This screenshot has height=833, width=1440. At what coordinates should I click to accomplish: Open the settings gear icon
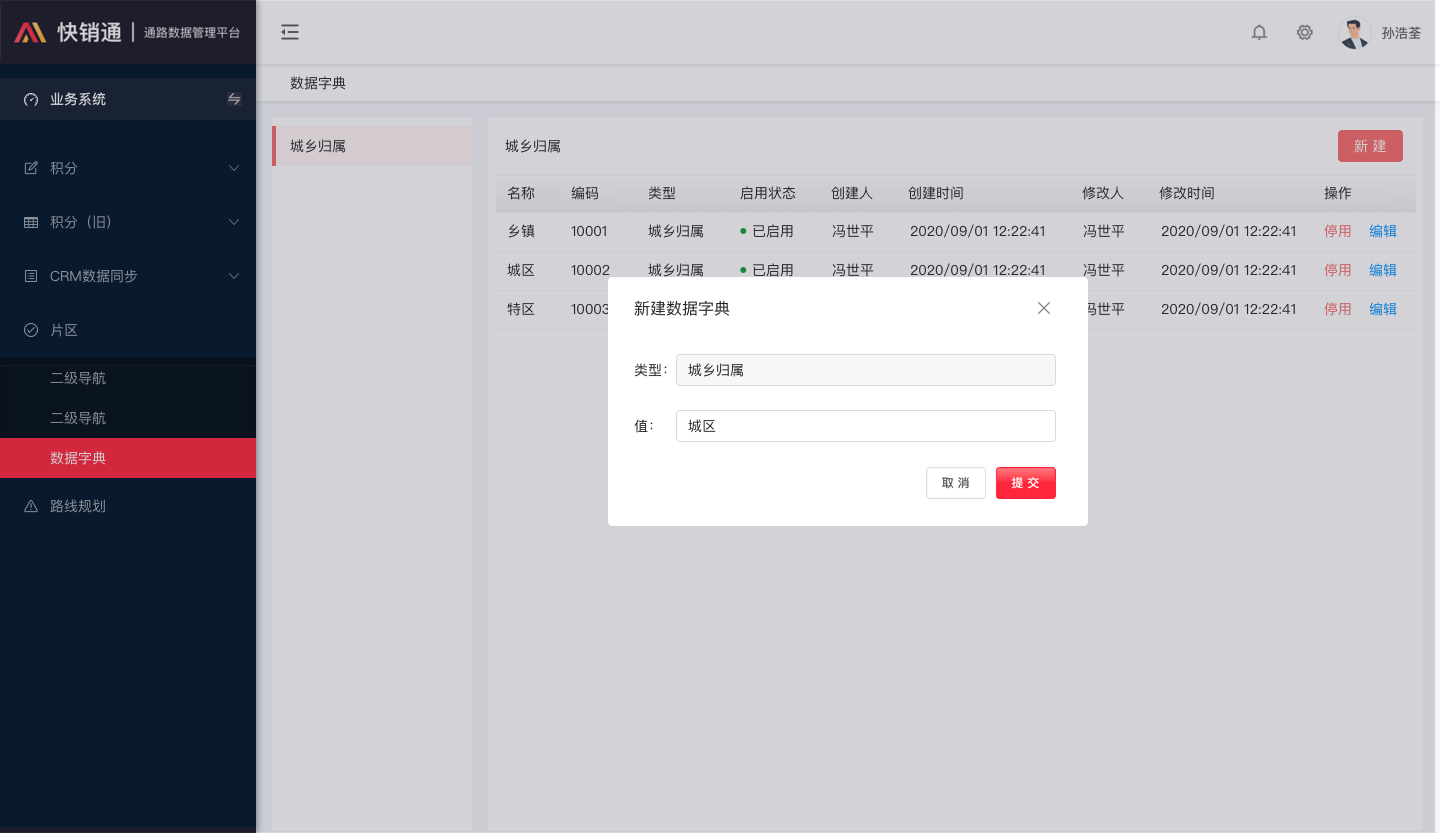tap(1305, 32)
